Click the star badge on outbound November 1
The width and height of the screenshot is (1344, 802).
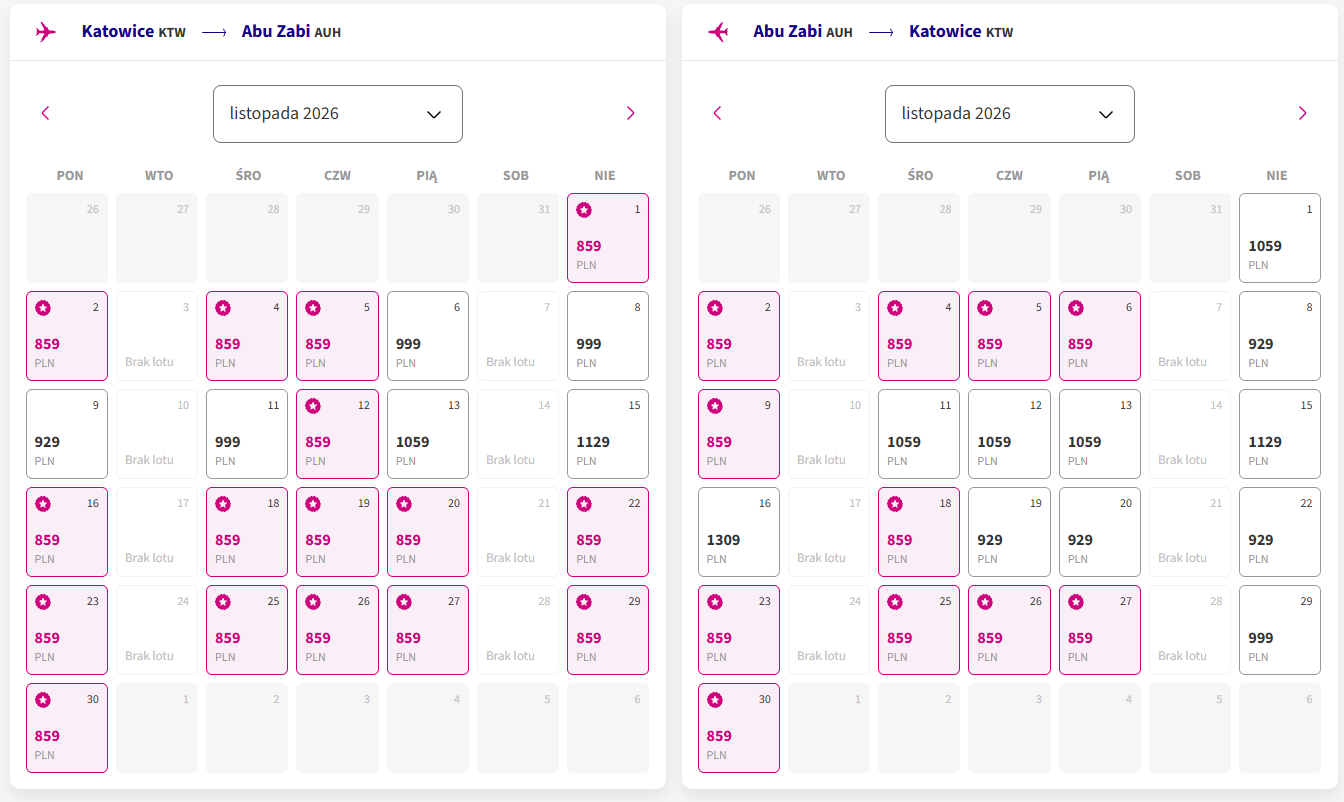pyautogui.click(x=584, y=210)
